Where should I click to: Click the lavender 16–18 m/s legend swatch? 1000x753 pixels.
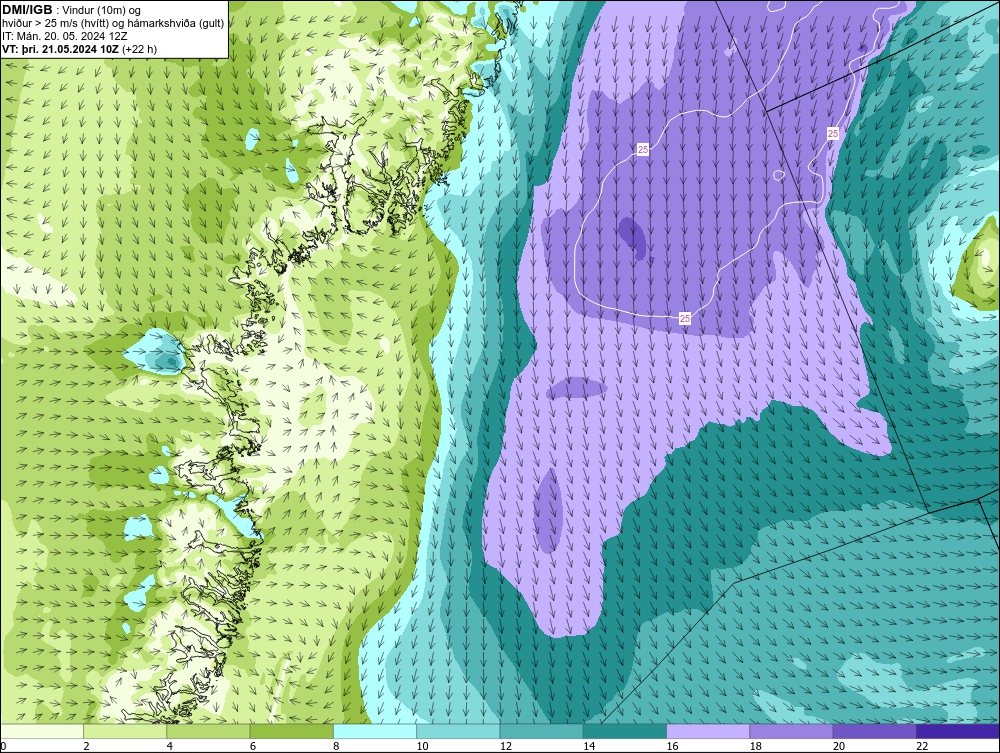pyautogui.click(x=708, y=731)
